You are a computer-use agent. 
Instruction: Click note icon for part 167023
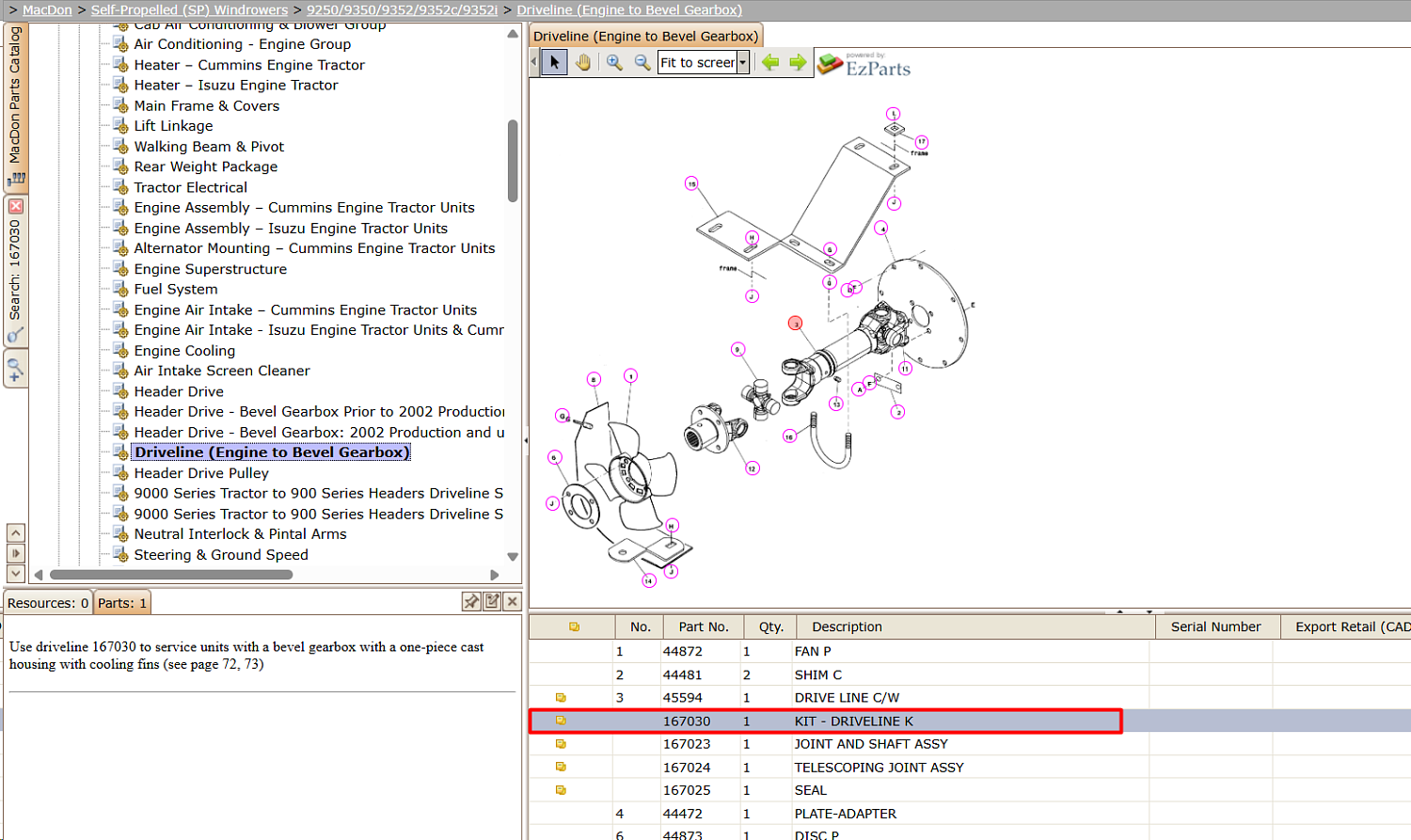(561, 744)
